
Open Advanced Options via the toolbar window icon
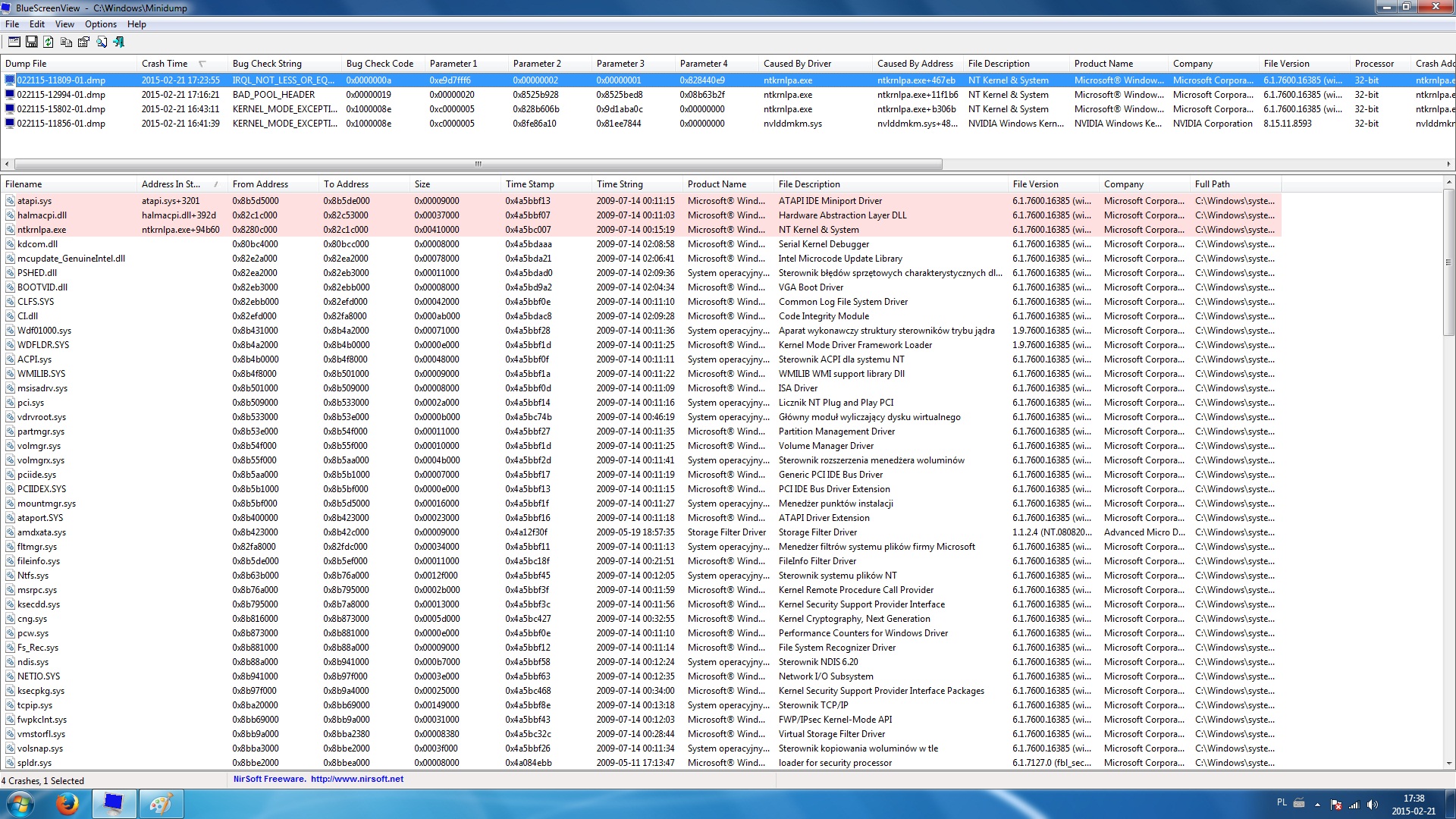coord(14,42)
